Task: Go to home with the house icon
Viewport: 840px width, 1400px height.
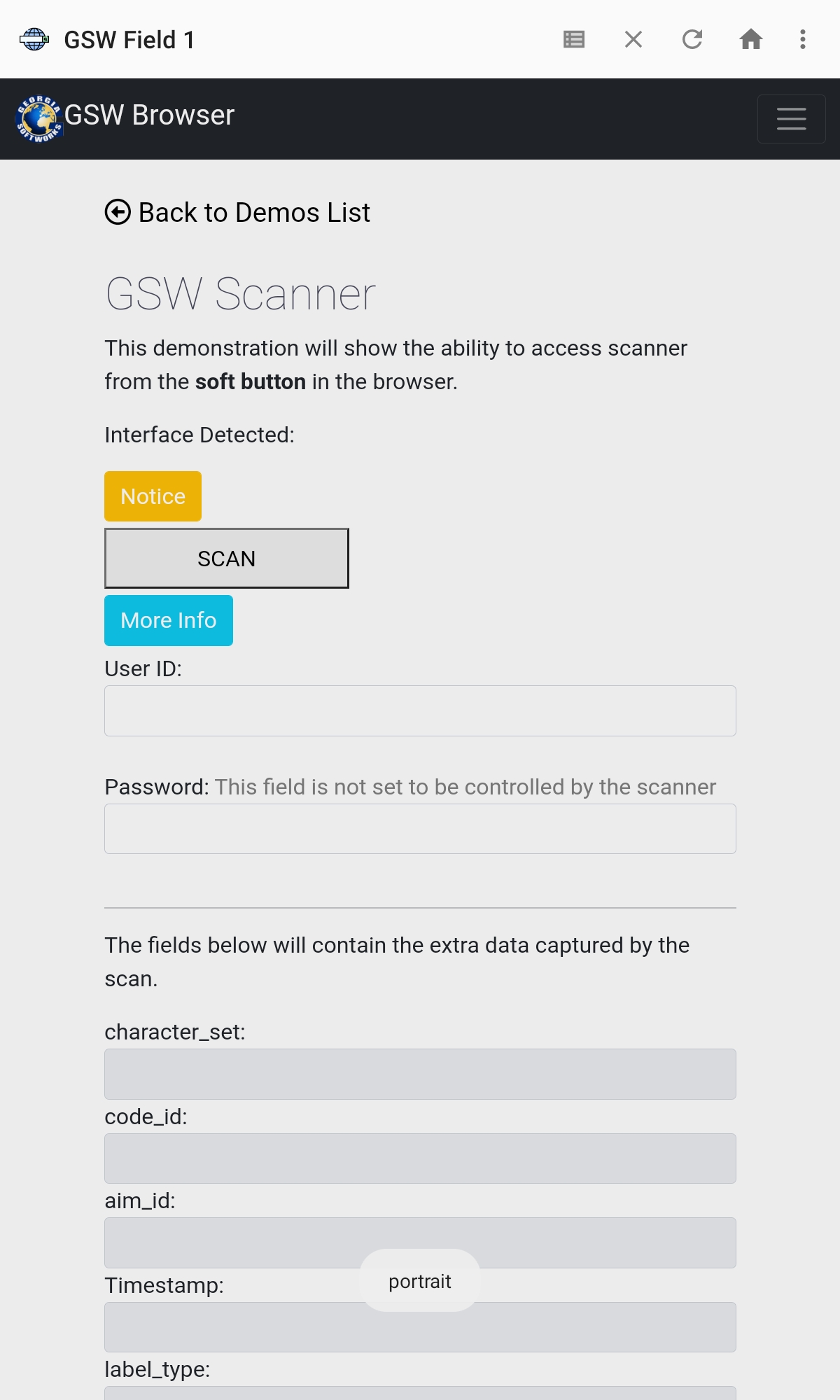Action: tap(751, 39)
